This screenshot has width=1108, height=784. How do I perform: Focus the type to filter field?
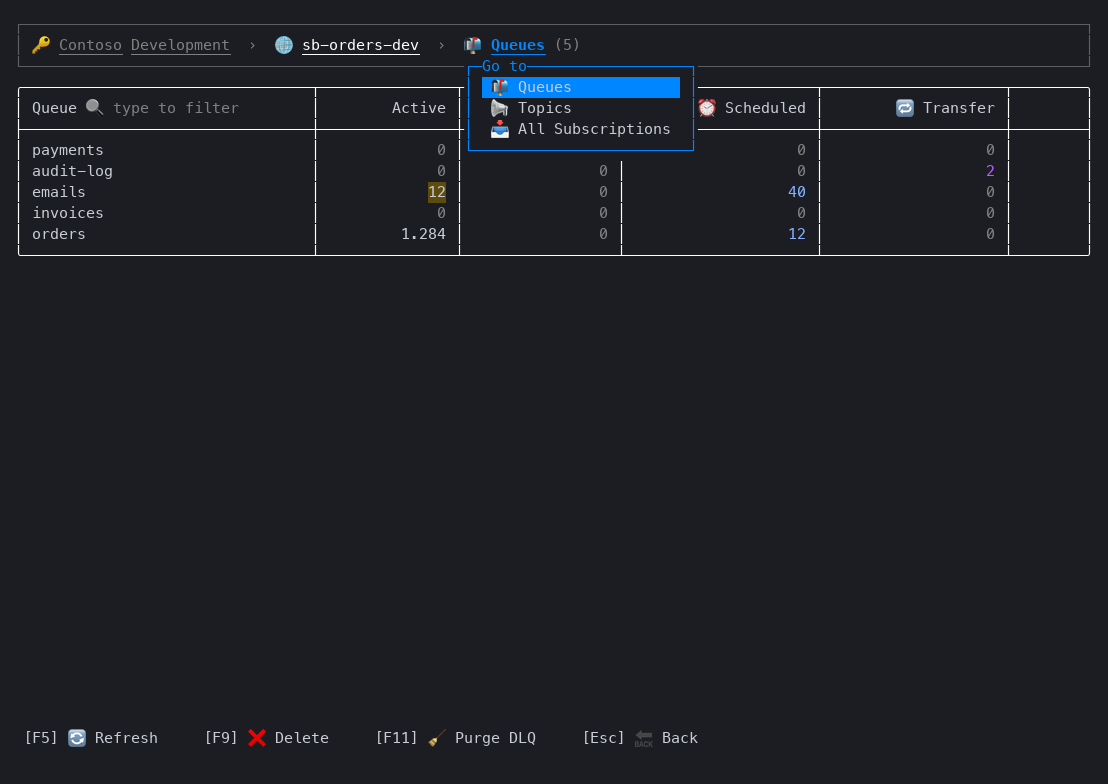[176, 108]
